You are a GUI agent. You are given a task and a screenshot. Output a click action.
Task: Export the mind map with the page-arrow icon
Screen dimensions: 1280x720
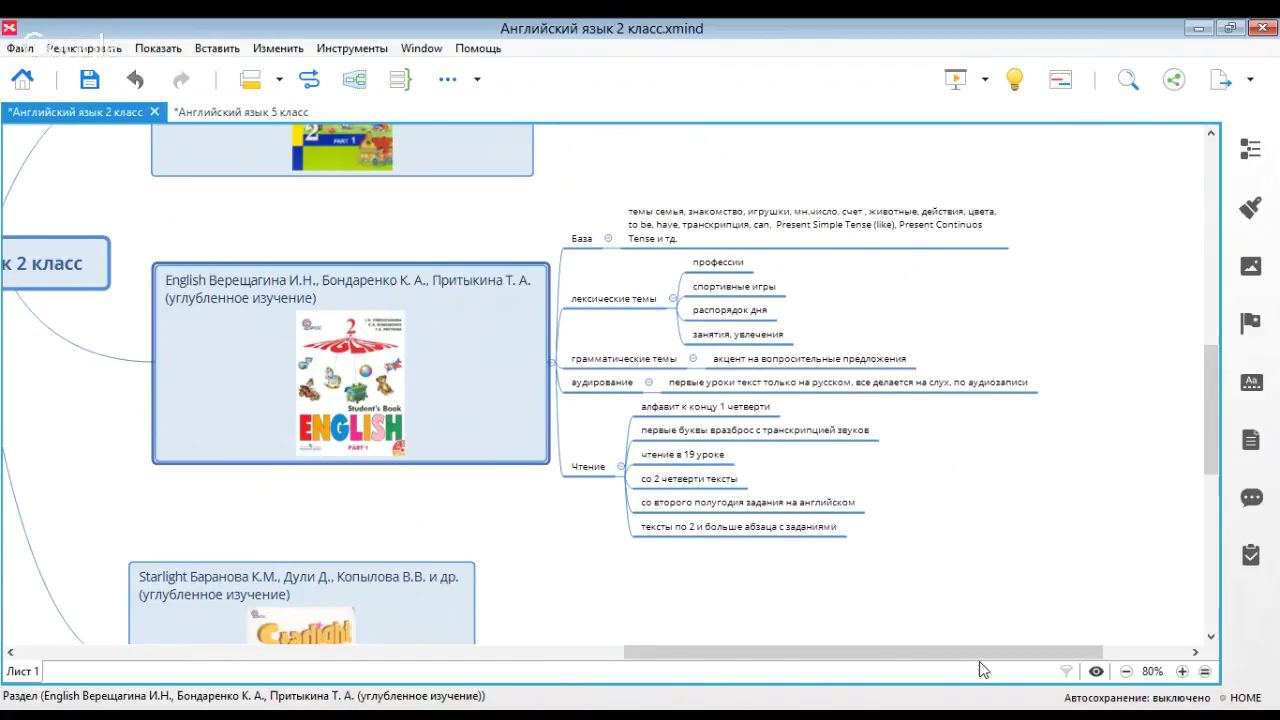(x=1221, y=79)
